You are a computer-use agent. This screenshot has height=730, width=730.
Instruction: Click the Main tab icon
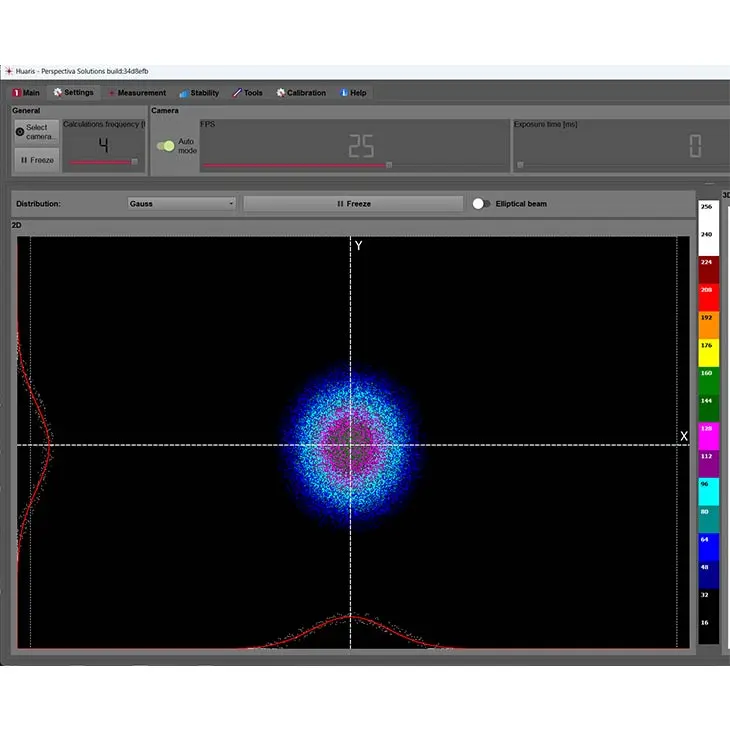pyautogui.click(x=17, y=93)
